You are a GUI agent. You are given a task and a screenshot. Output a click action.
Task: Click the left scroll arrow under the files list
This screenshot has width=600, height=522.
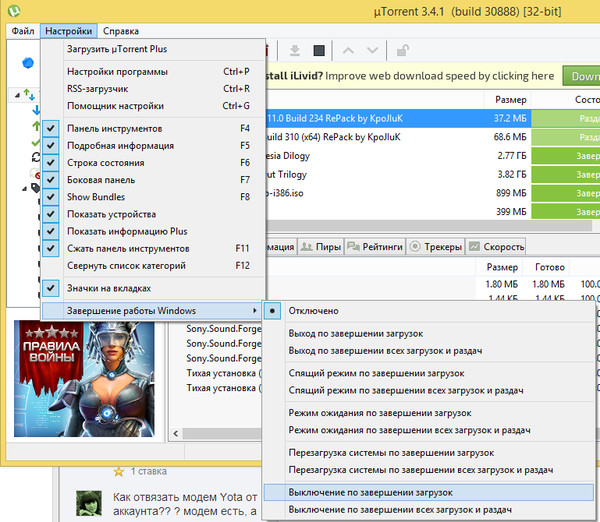point(176,434)
